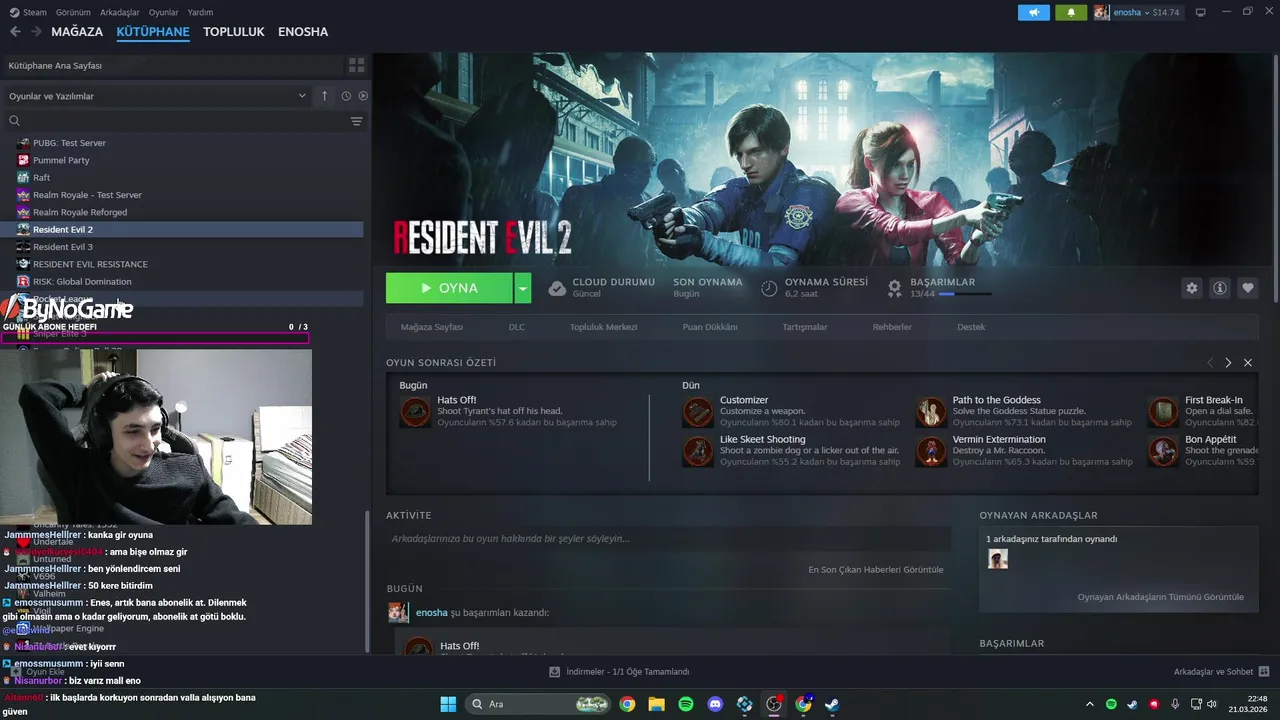Click the BAŞARIMLAR achievements progress bar
This screenshot has width=1280, height=720.
965,294
